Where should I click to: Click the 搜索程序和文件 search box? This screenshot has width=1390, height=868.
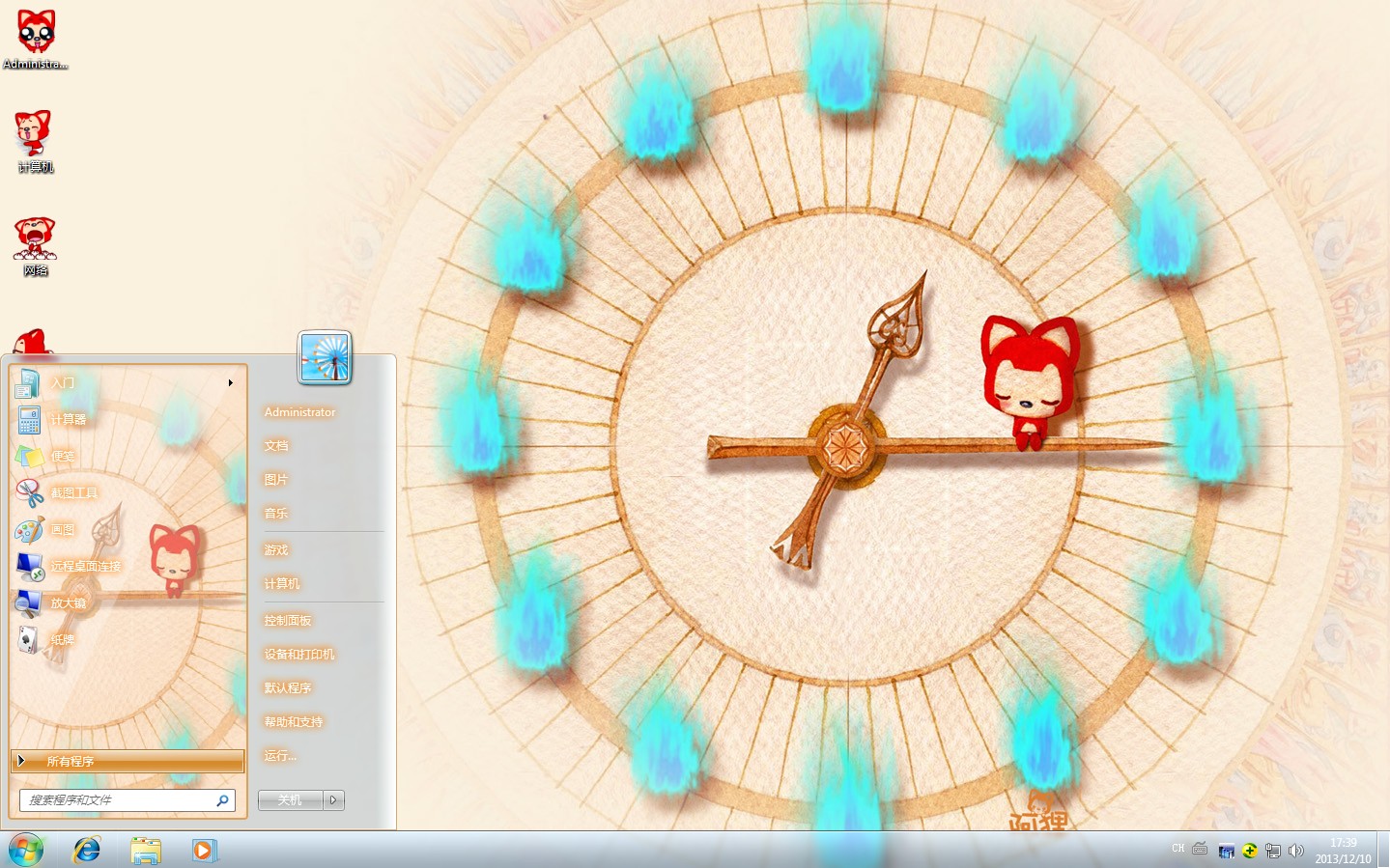click(x=128, y=800)
